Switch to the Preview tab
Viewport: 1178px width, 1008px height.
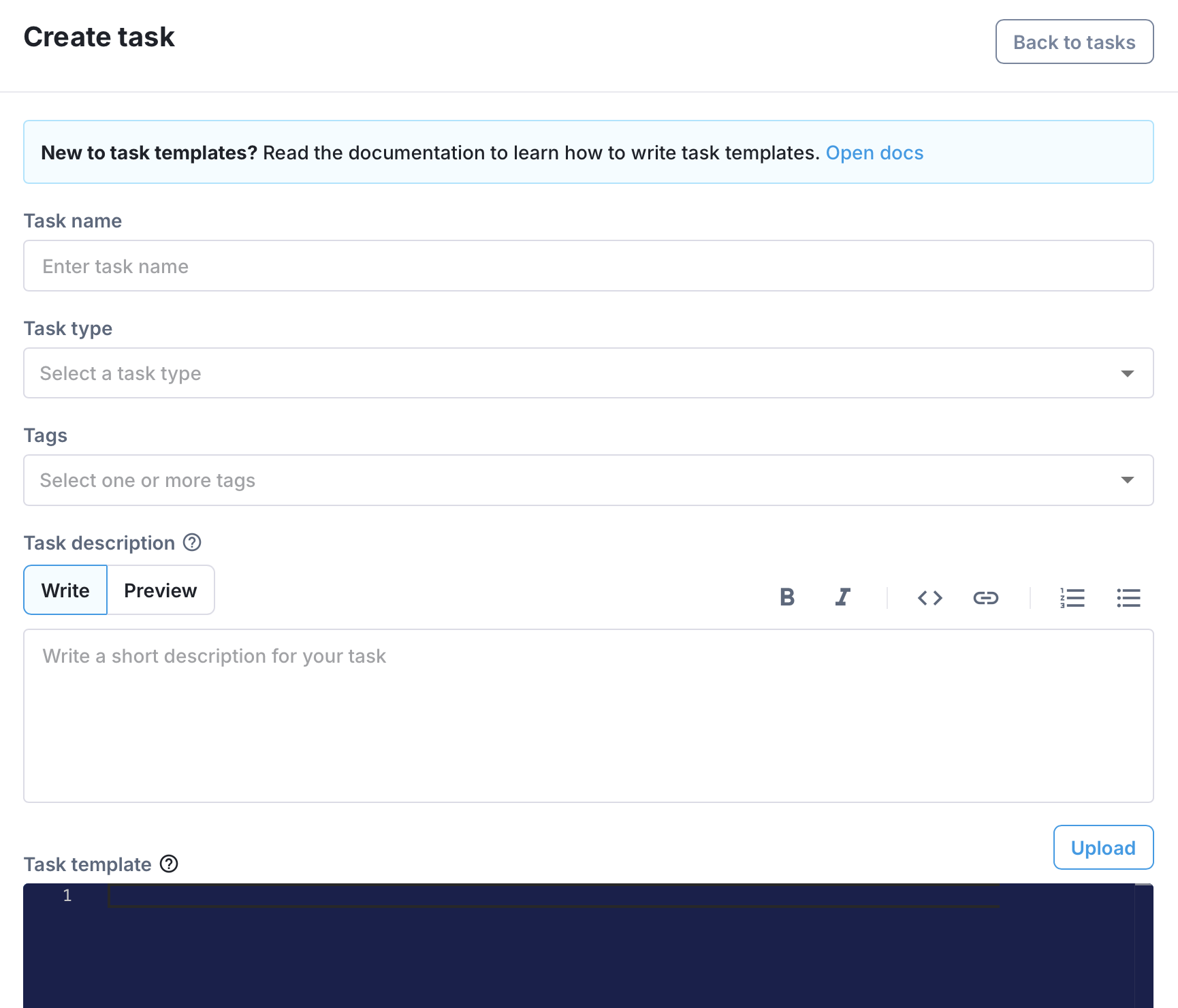161,590
